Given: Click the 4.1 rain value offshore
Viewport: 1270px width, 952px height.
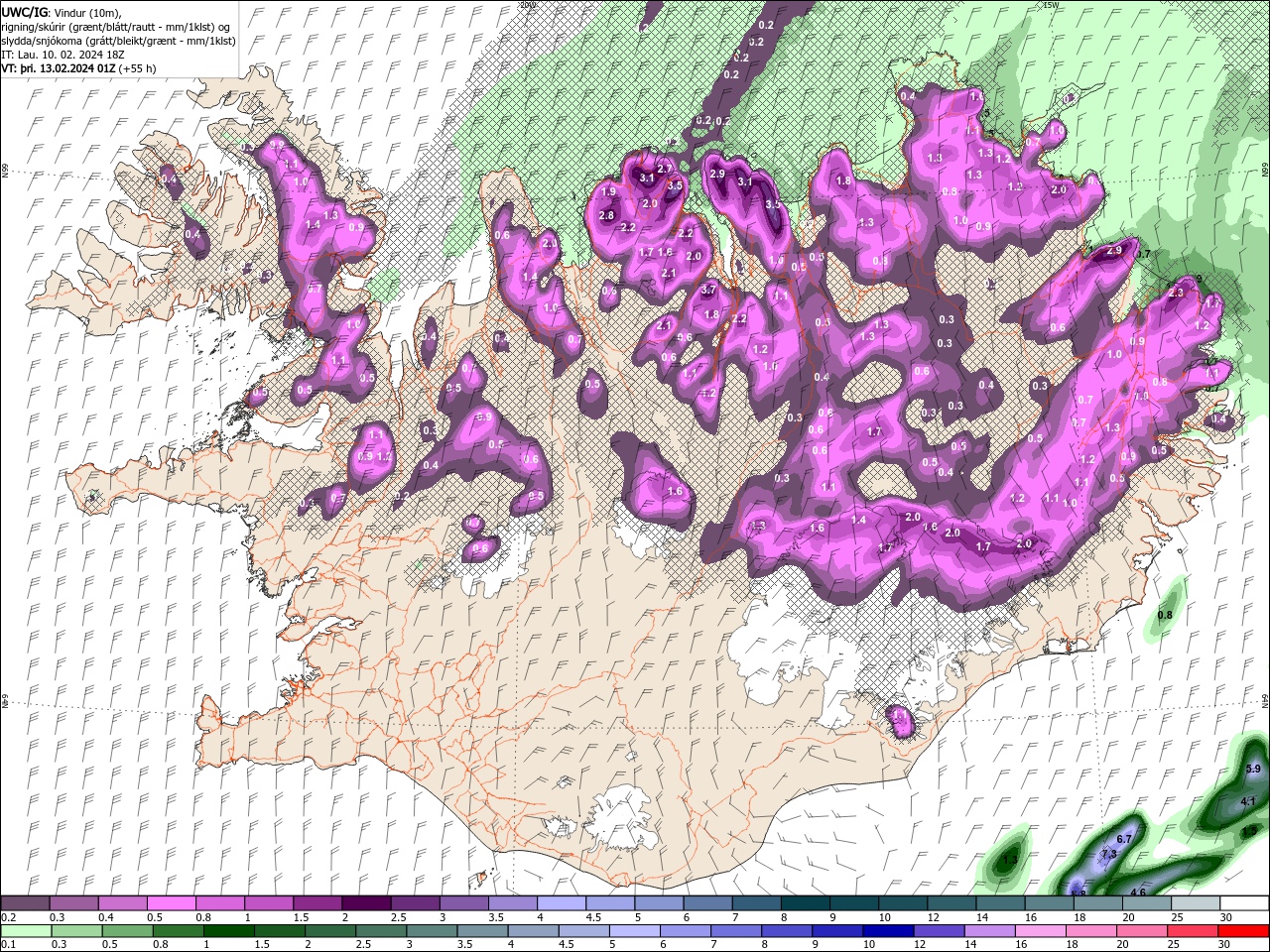Looking at the screenshot, I should [x=1248, y=800].
